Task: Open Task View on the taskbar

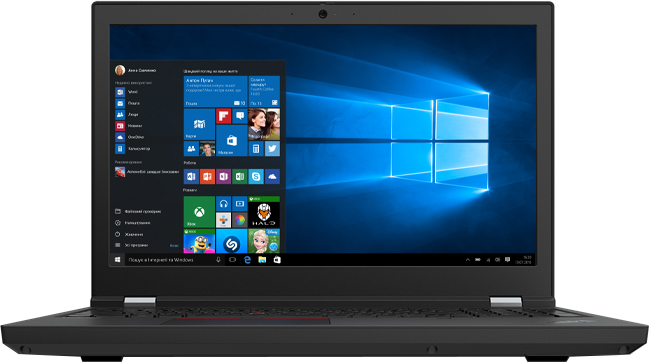Action: point(232,260)
